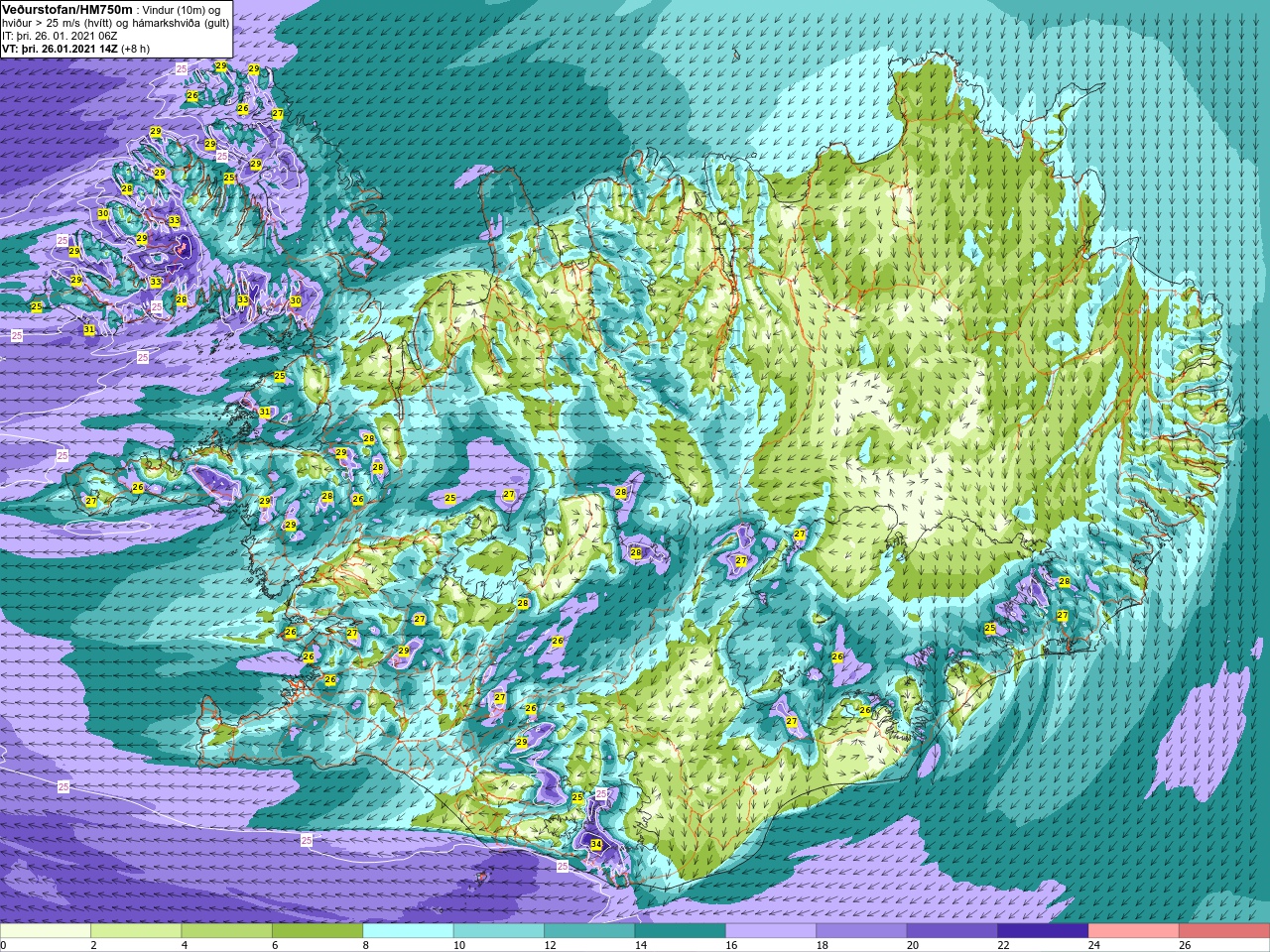Click the 'IT: þri. 26. 01. 2021 06Z' line

coord(62,36)
